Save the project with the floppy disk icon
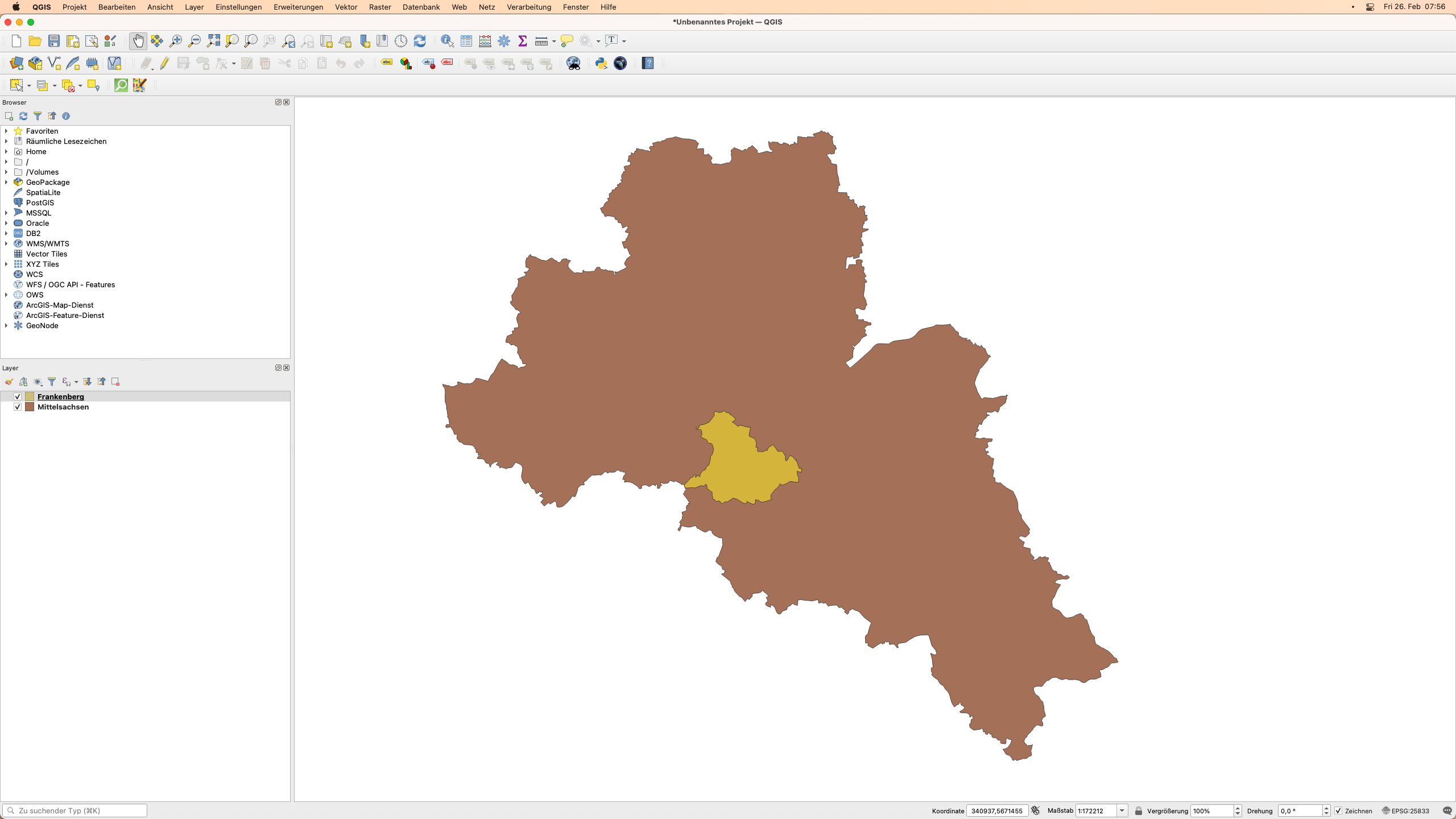The height and width of the screenshot is (819, 1456). (x=53, y=41)
